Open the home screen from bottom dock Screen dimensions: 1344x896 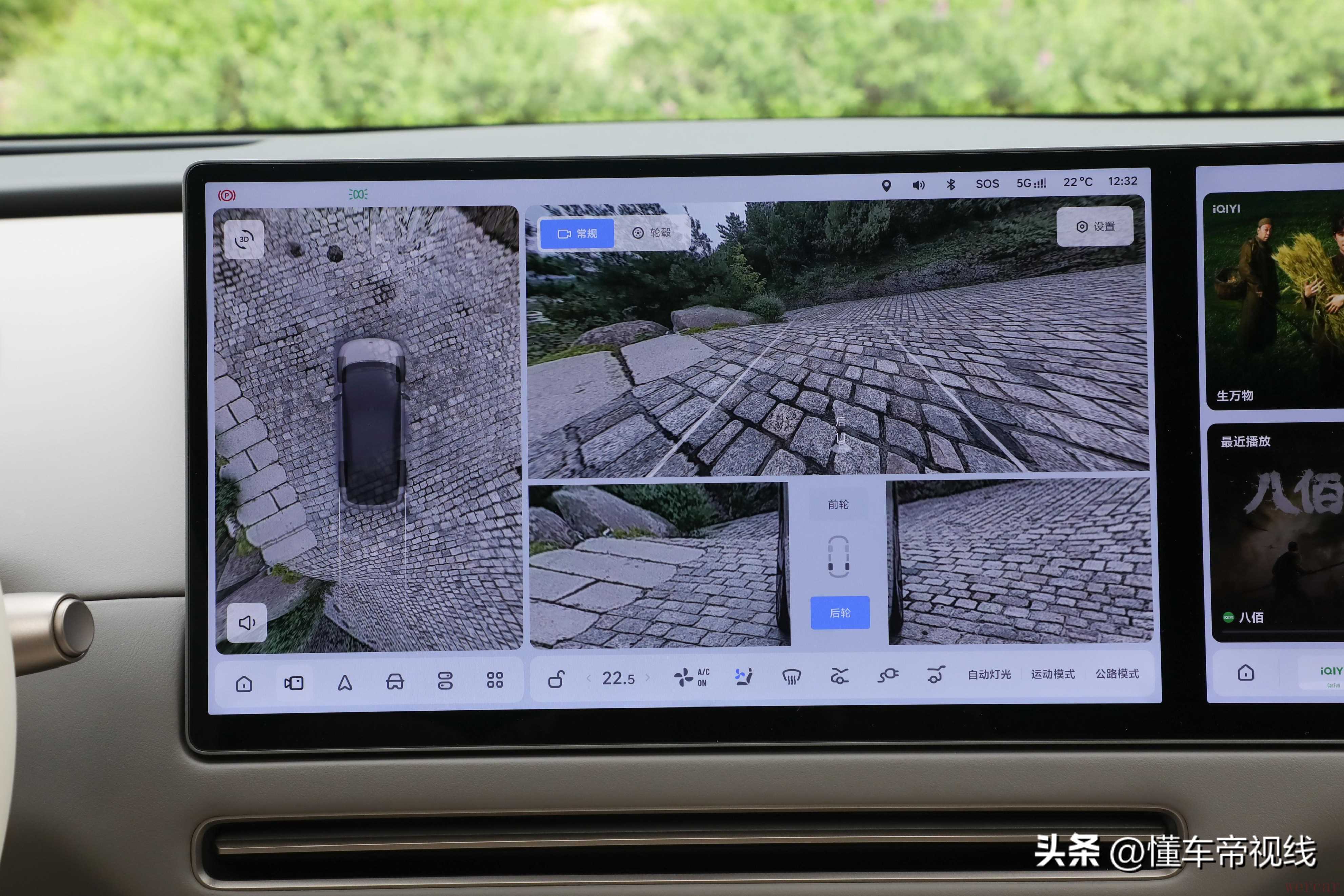click(x=244, y=683)
